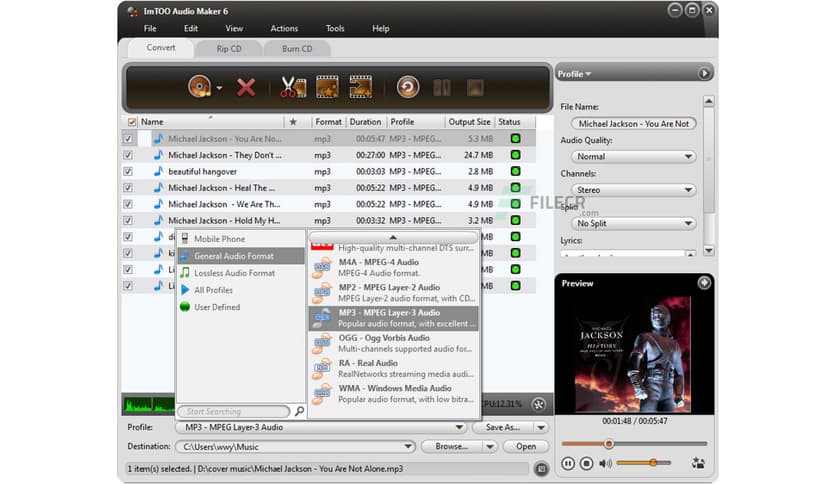Click the green Lossless Audio Format note icon
The image size is (836, 484).
click(x=185, y=272)
